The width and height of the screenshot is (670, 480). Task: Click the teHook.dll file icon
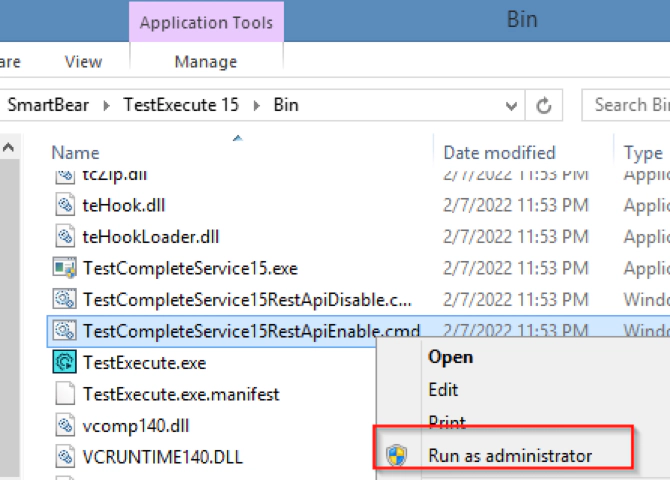pos(65,206)
